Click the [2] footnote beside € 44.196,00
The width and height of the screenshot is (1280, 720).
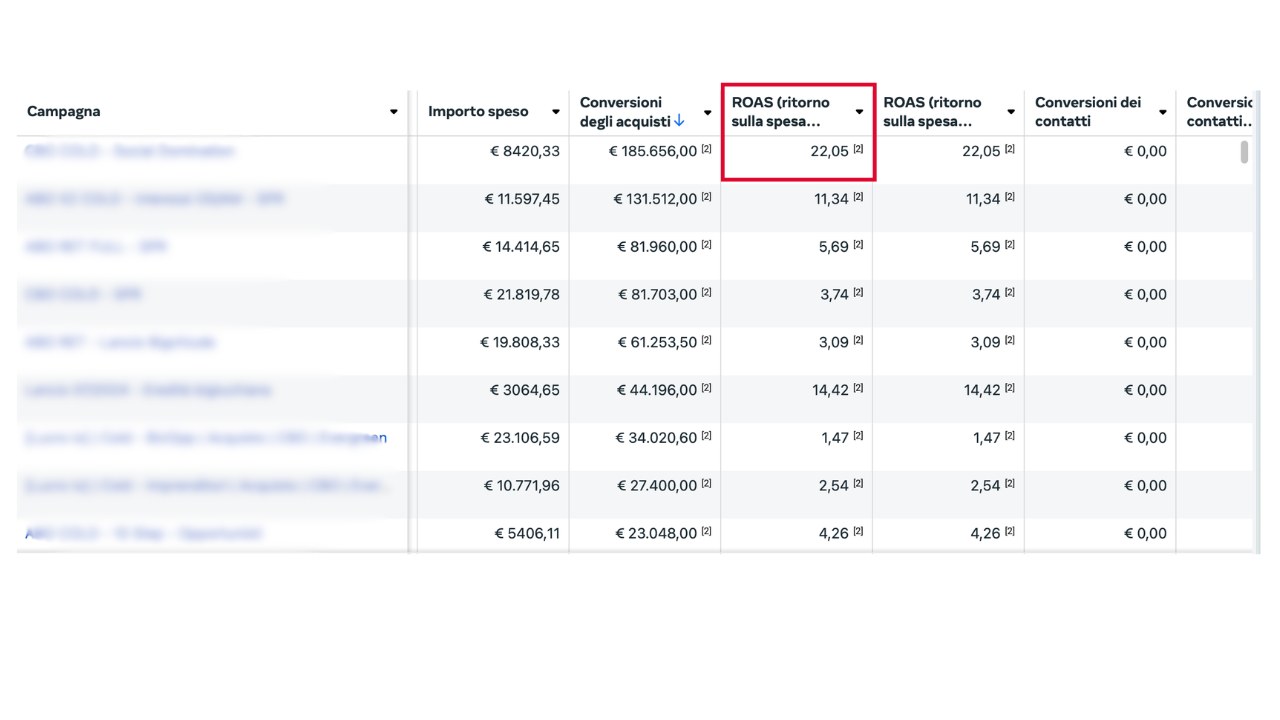(706, 389)
